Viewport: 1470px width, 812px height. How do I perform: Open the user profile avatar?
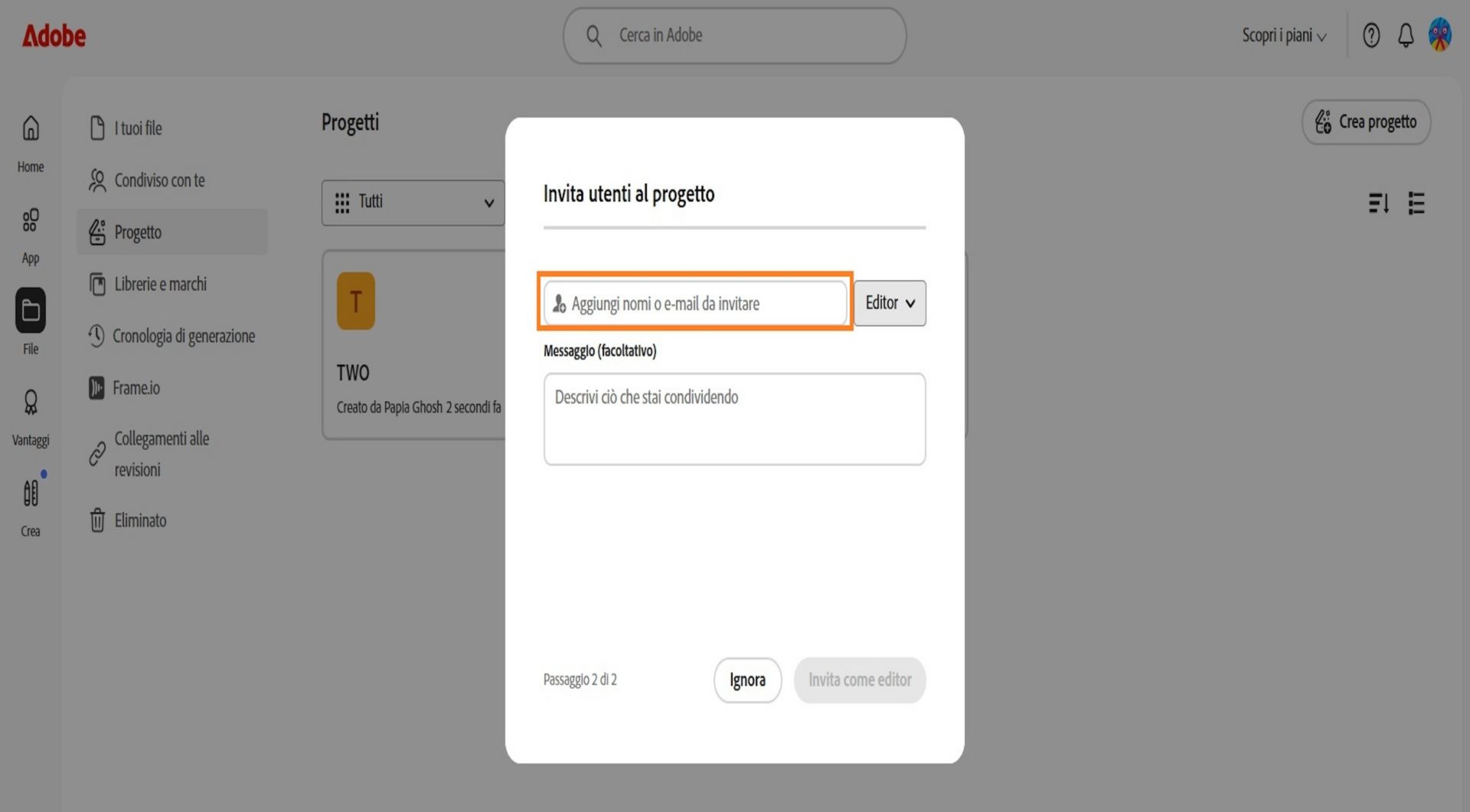tap(1439, 35)
